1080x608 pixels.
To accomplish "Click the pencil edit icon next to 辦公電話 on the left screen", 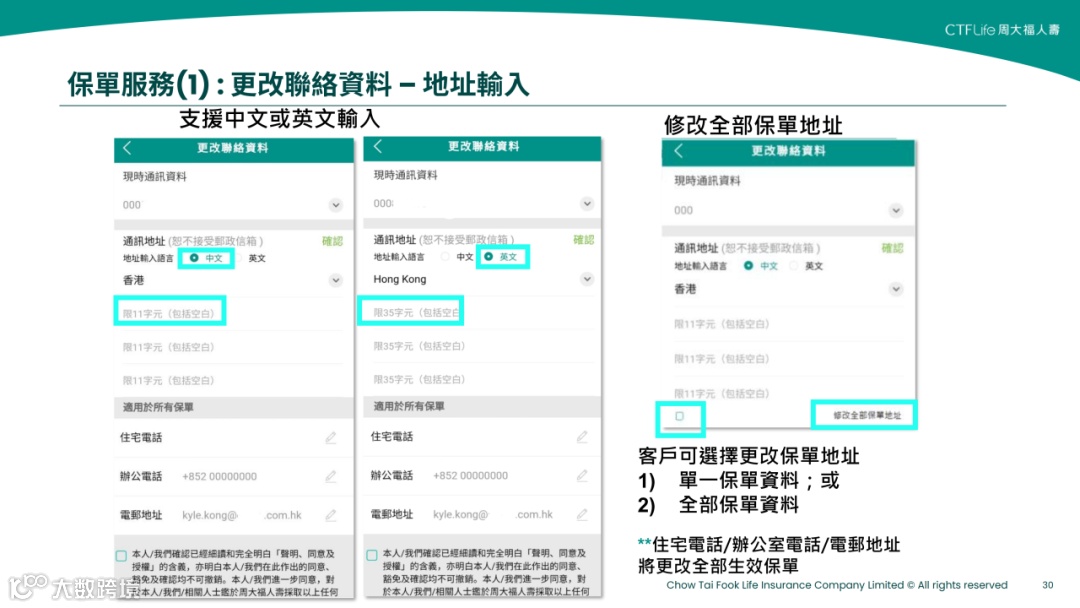I will [330, 476].
